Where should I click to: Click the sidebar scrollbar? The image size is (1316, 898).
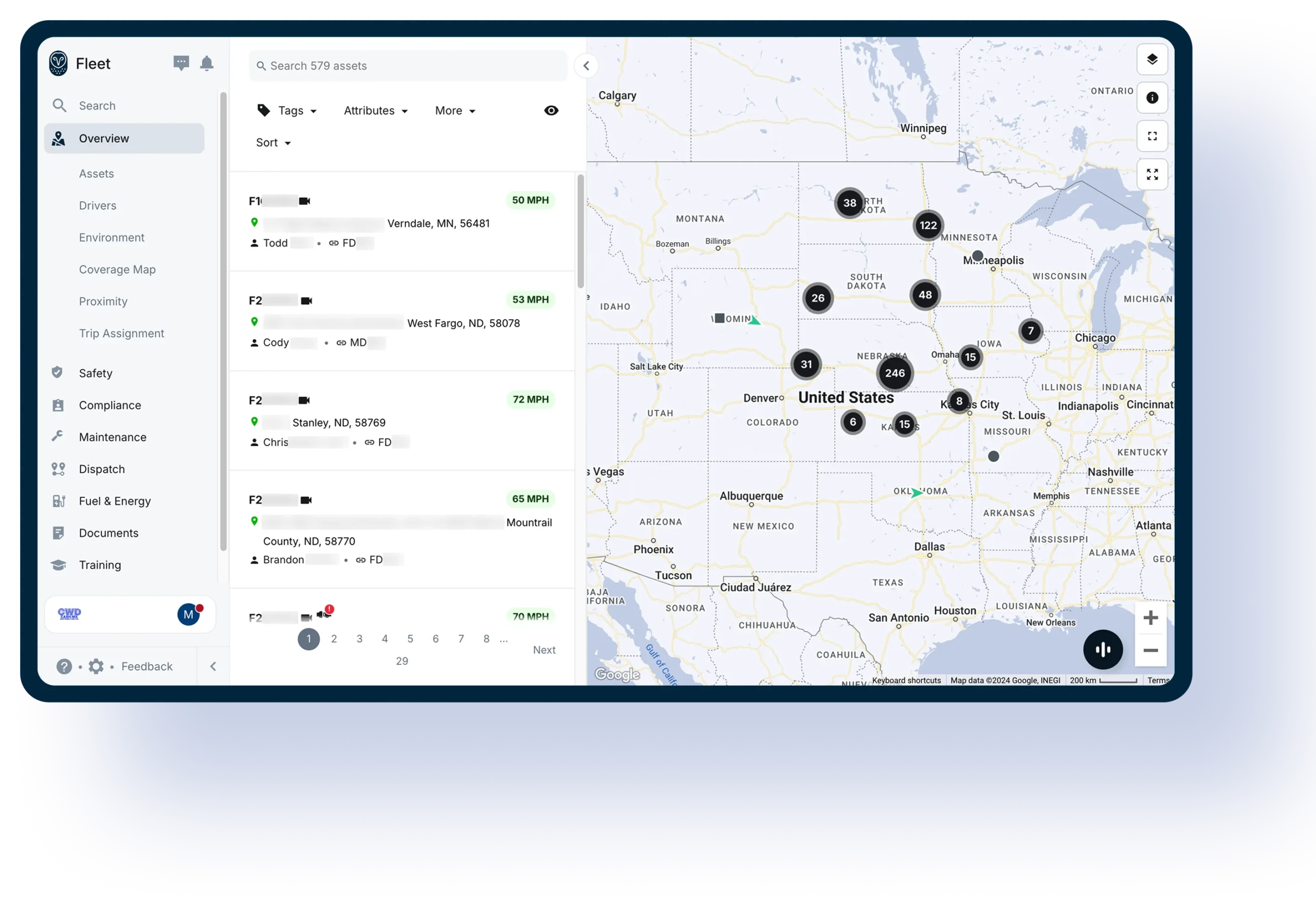point(223,321)
